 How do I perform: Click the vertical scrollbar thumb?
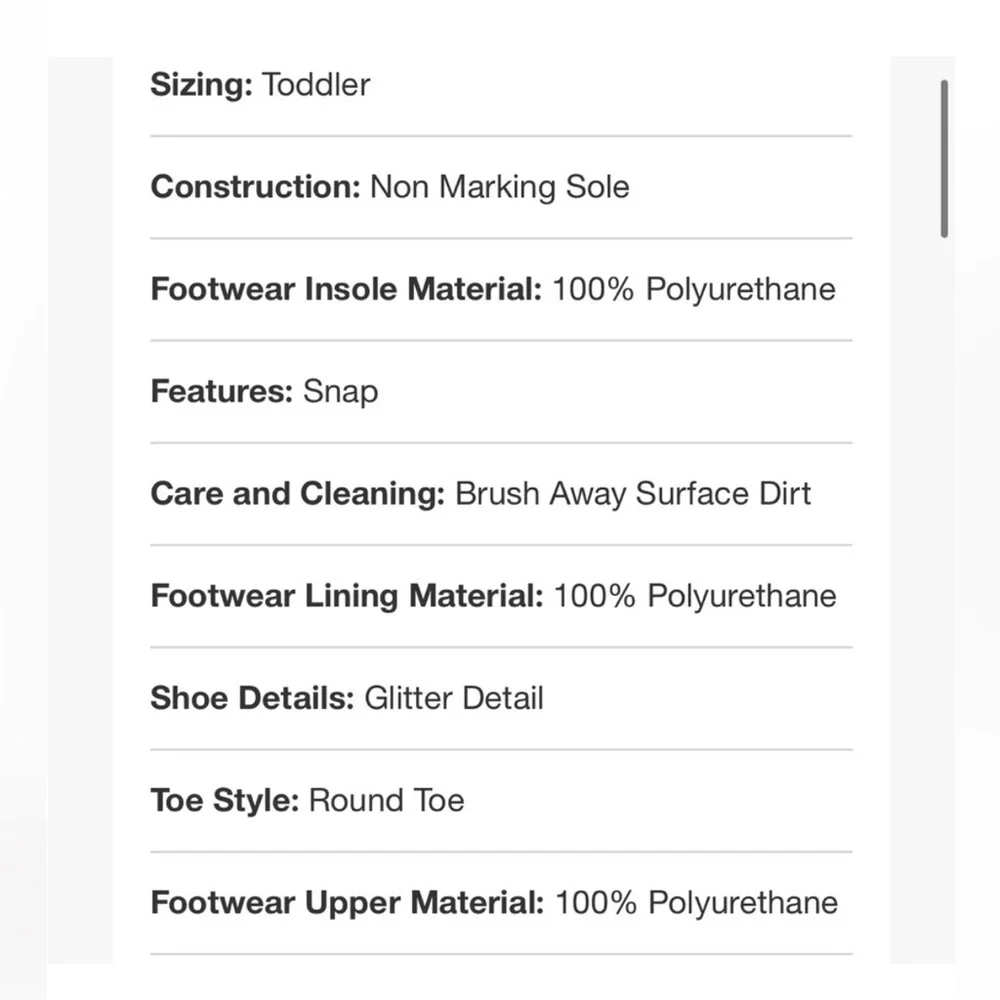tap(944, 159)
